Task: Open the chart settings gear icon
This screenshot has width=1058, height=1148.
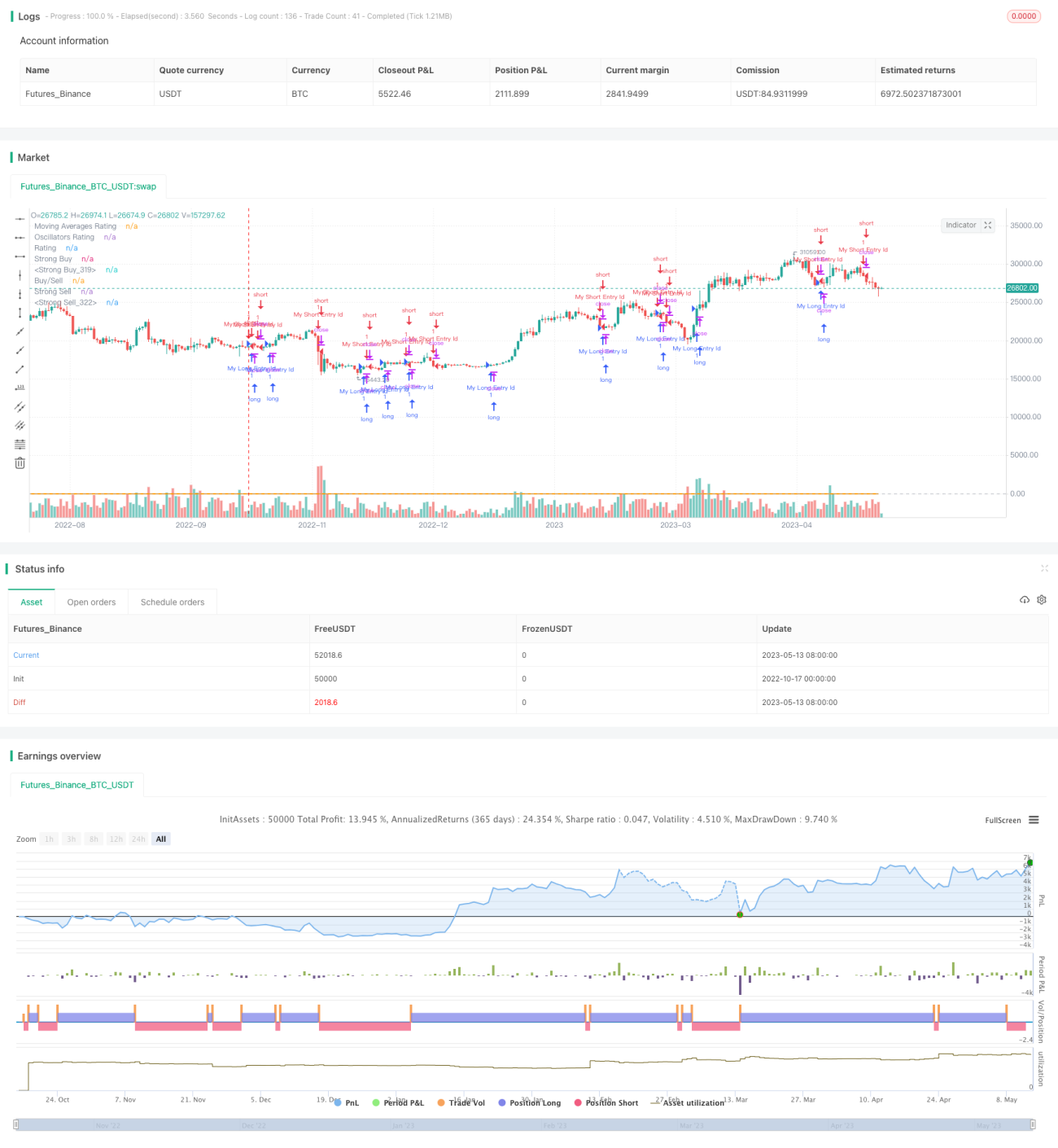Action: point(1042,600)
